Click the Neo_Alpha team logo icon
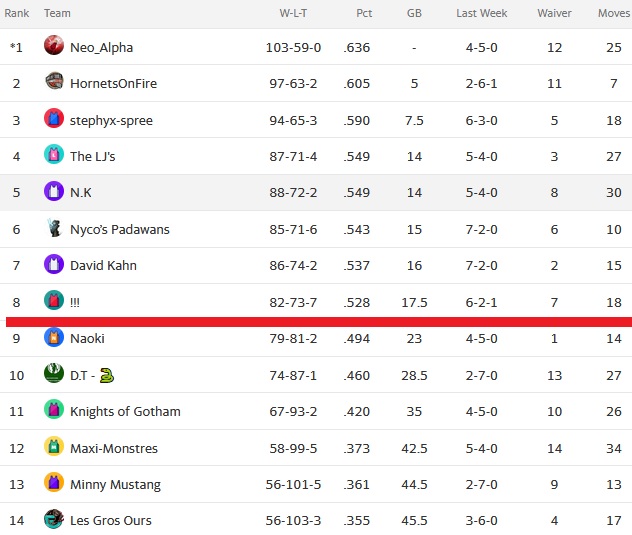The height and width of the screenshot is (535, 632). click(x=54, y=45)
